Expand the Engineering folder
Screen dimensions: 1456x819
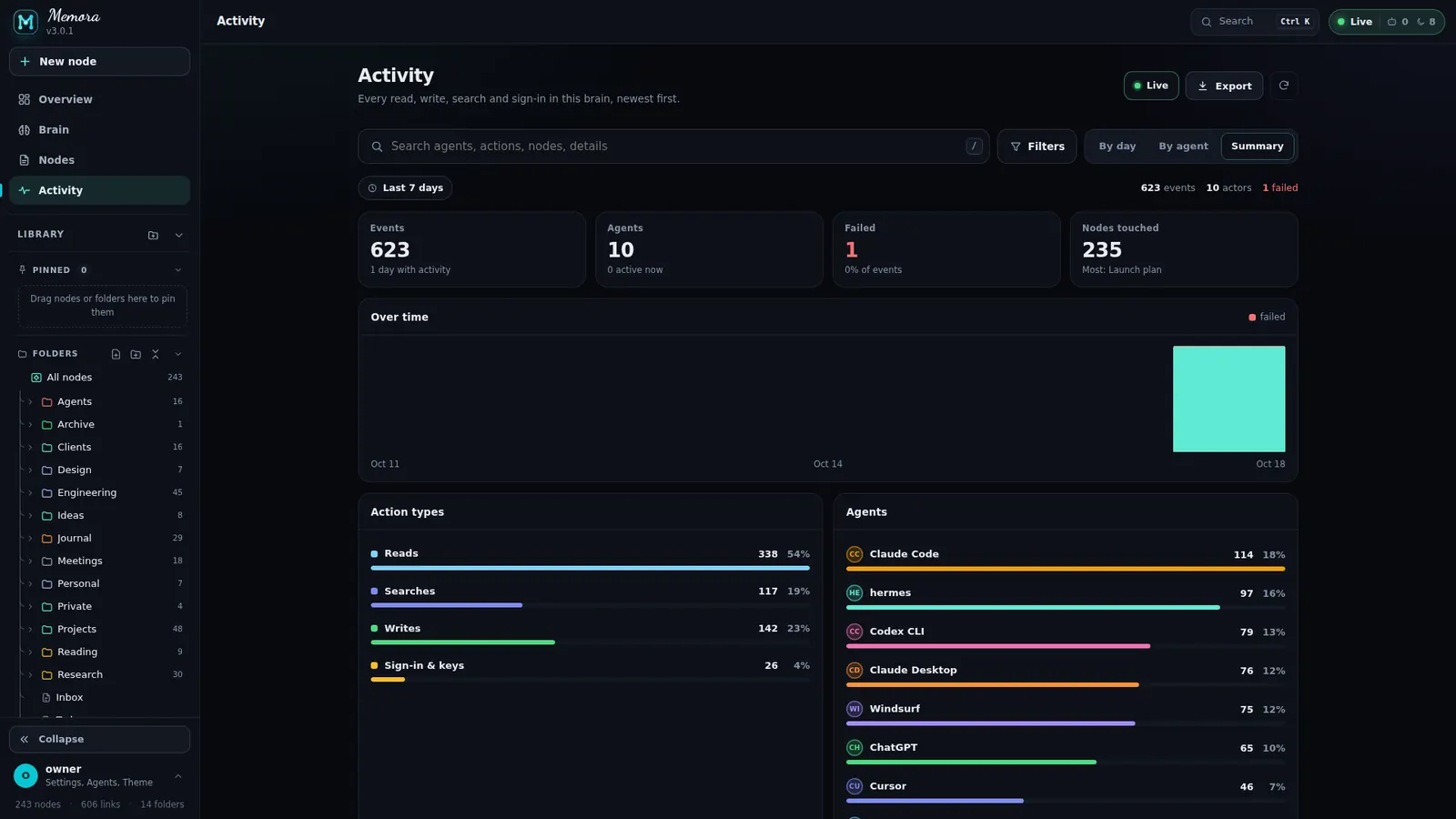tap(30, 493)
